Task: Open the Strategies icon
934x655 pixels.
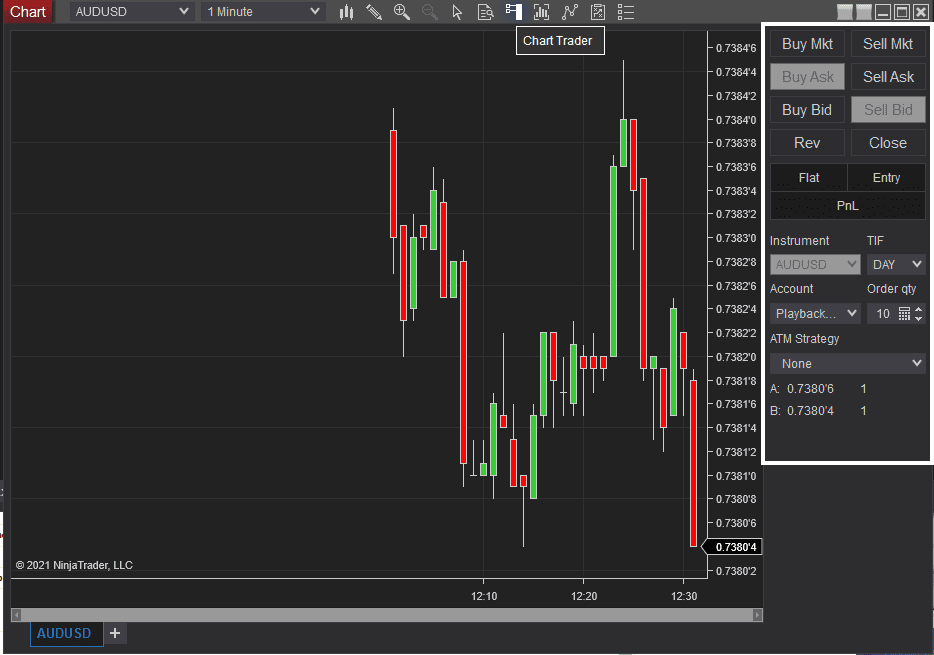Action: pos(597,12)
